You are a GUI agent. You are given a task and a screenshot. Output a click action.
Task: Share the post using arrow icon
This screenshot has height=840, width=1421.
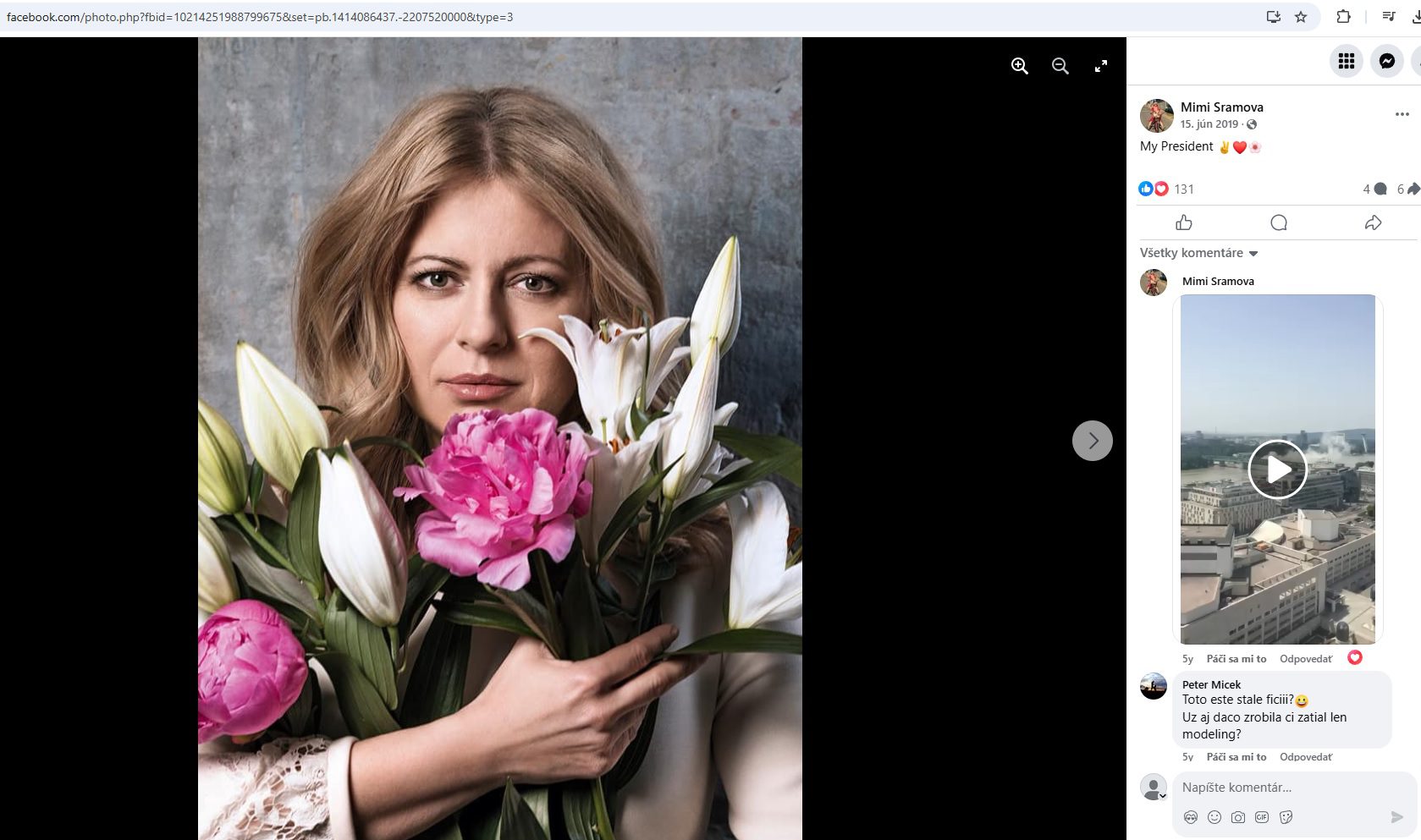pyautogui.click(x=1373, y=222)
